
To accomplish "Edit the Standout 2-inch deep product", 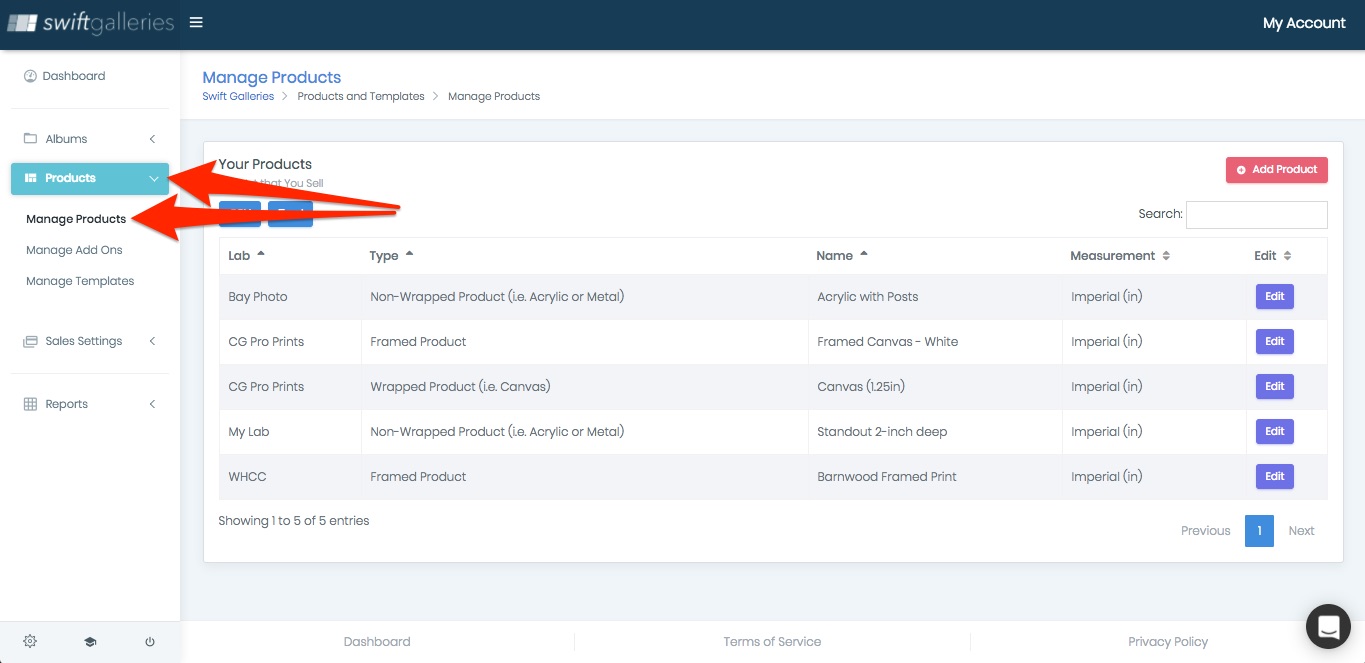I will click(x=1275, y=431).
